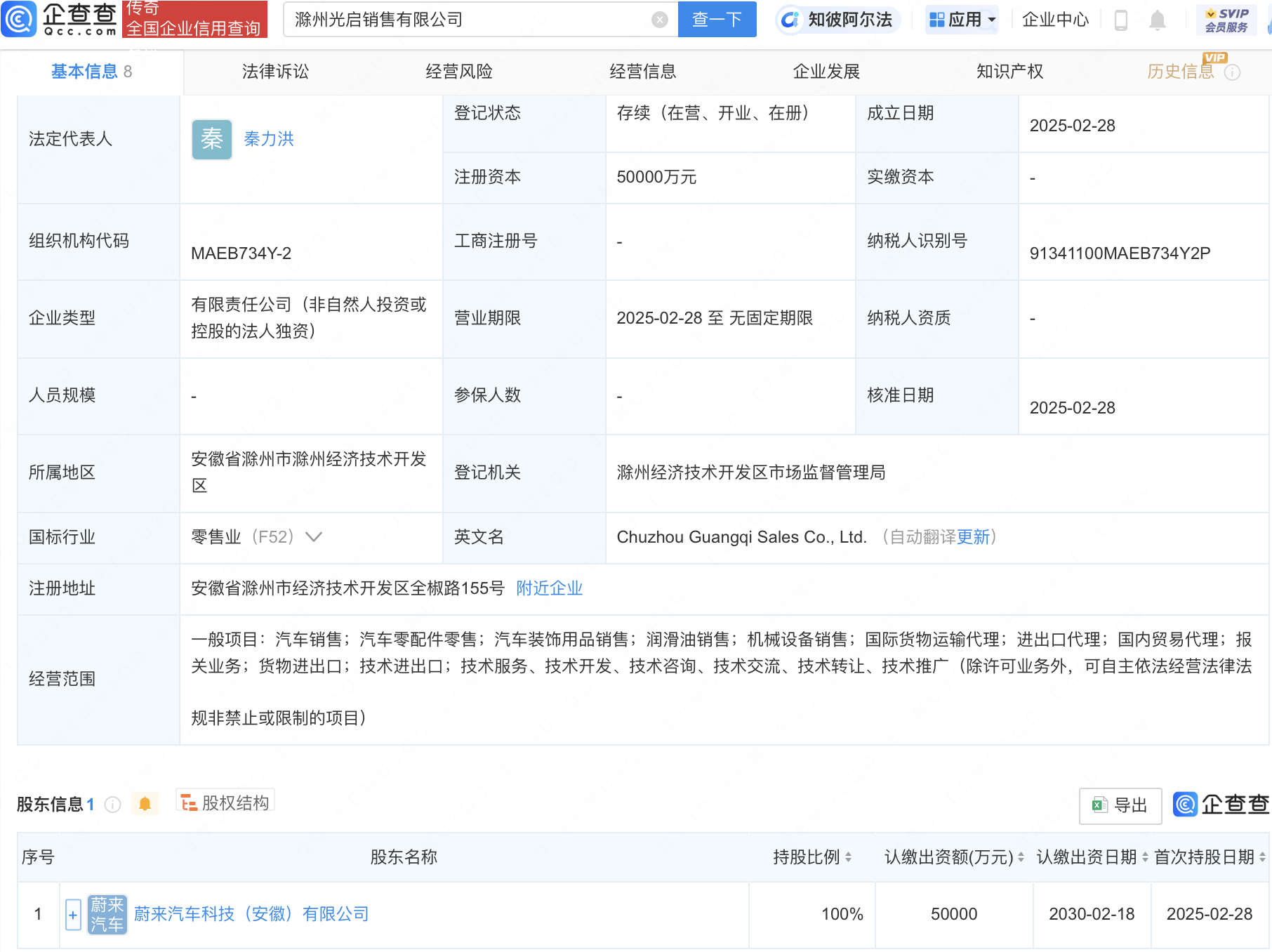Clear the search box with the X icon
Viewport: 1272px width, 952px height.
coord(659,20)
